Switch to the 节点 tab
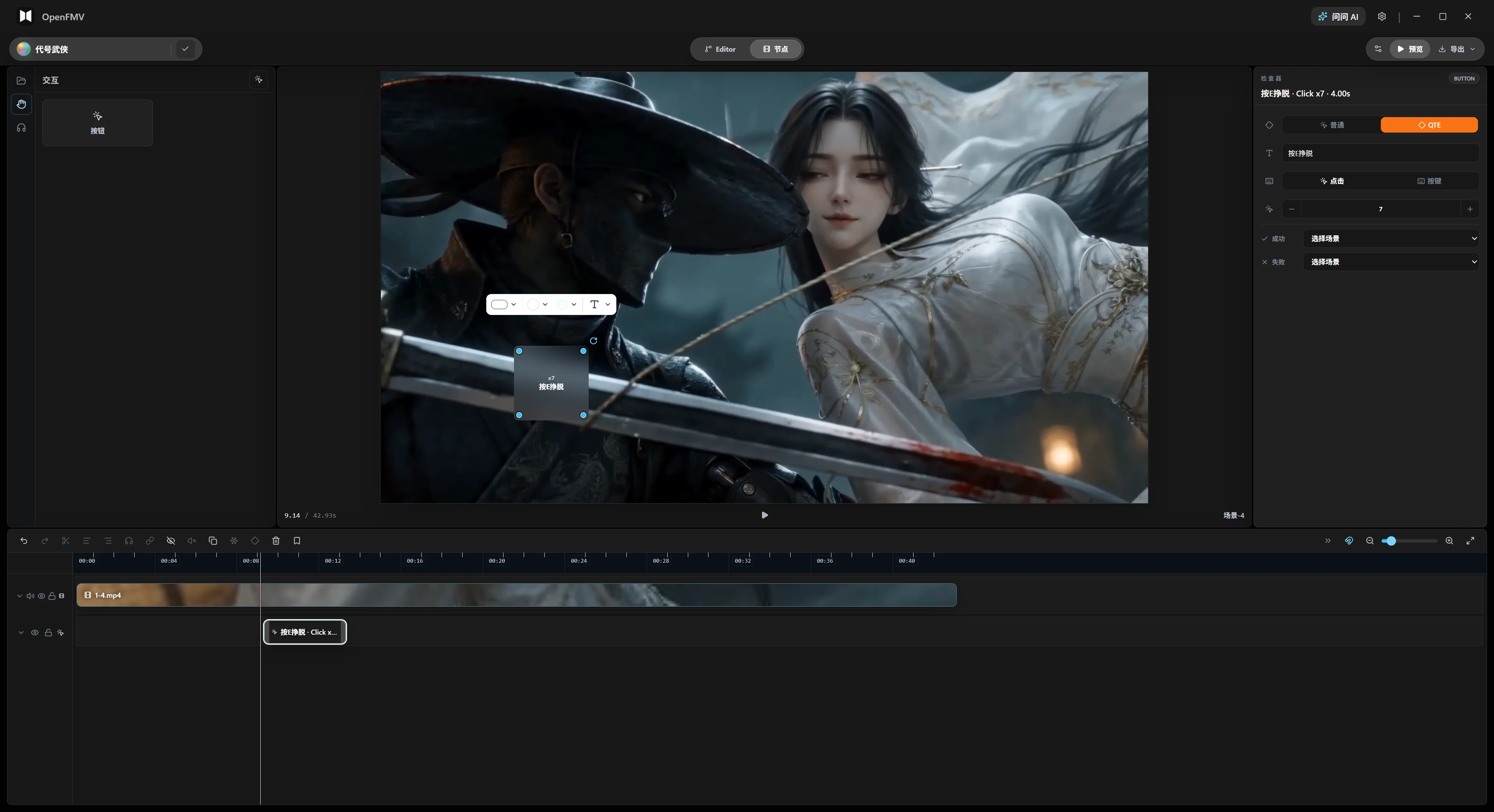The height and width of the screenshot is (812, 1494). click(x=775, y=49)
